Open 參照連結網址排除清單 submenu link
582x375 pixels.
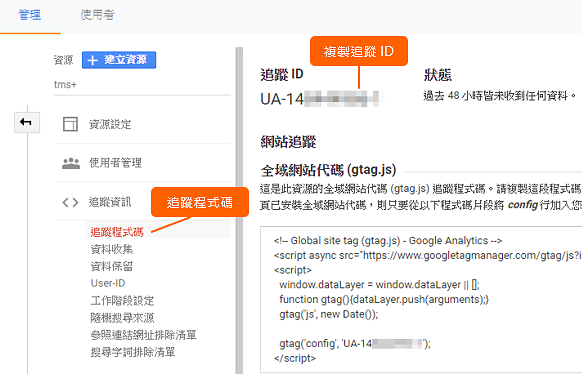point(143,335)
